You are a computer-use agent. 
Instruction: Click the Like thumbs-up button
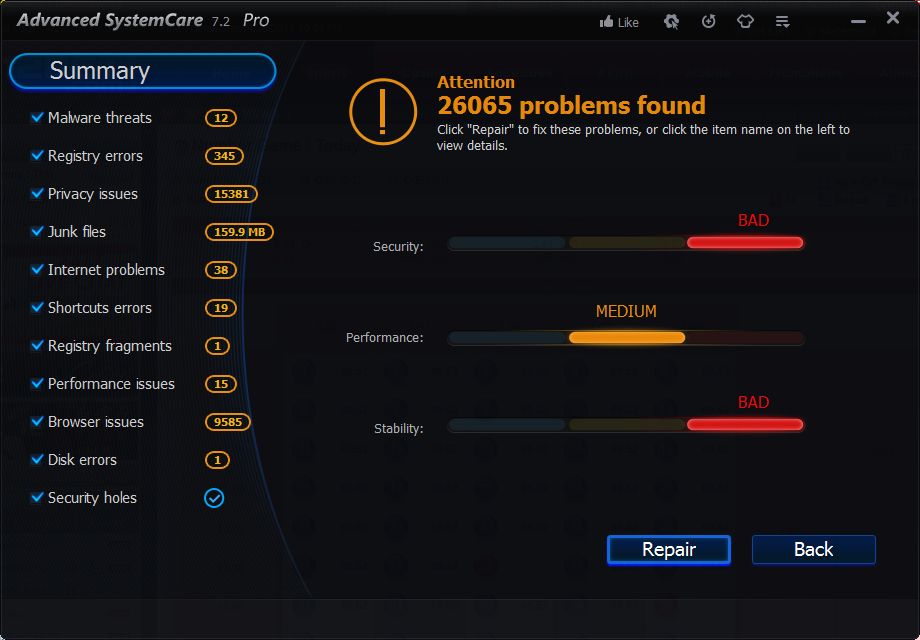619,22
